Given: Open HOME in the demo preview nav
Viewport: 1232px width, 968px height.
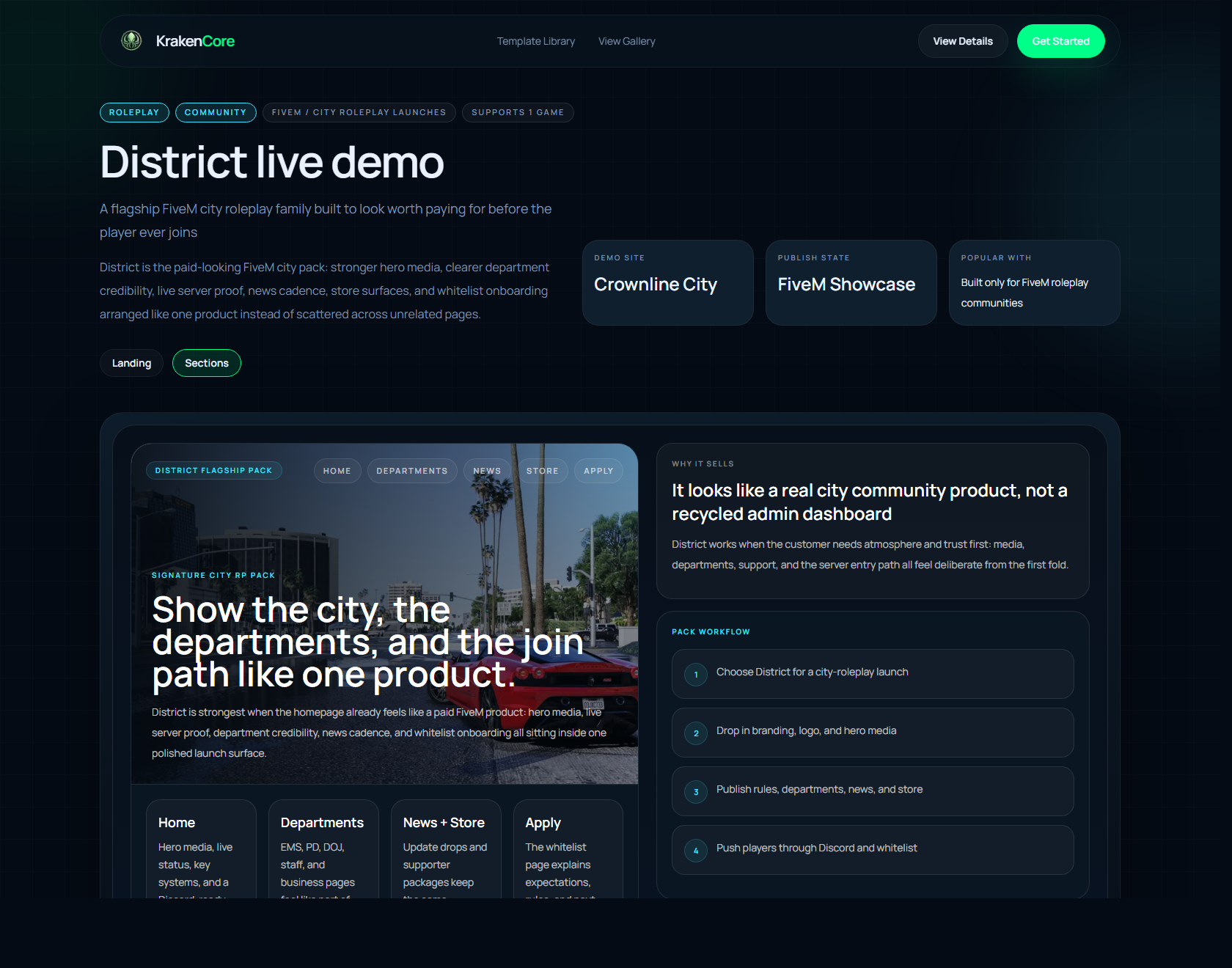Looking at the screenshot, I should pos(337,471).
